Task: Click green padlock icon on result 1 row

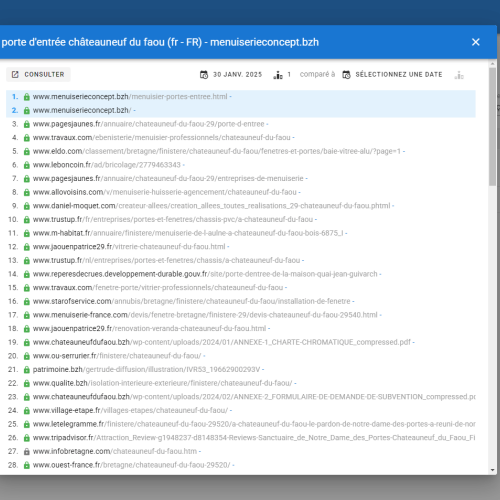Action: click(27, 97)
